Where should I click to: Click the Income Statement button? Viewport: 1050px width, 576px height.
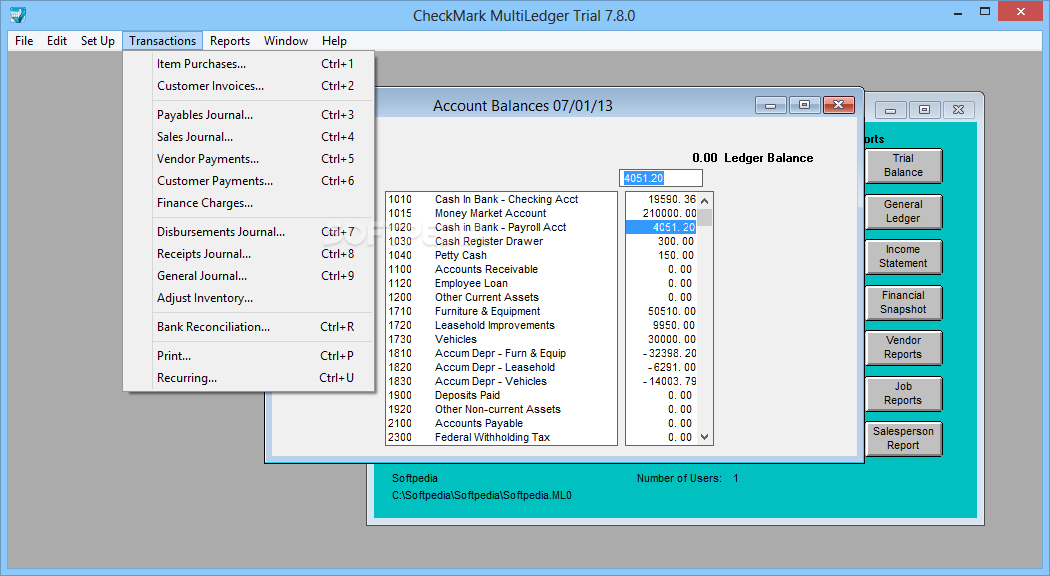coord(903,257)
